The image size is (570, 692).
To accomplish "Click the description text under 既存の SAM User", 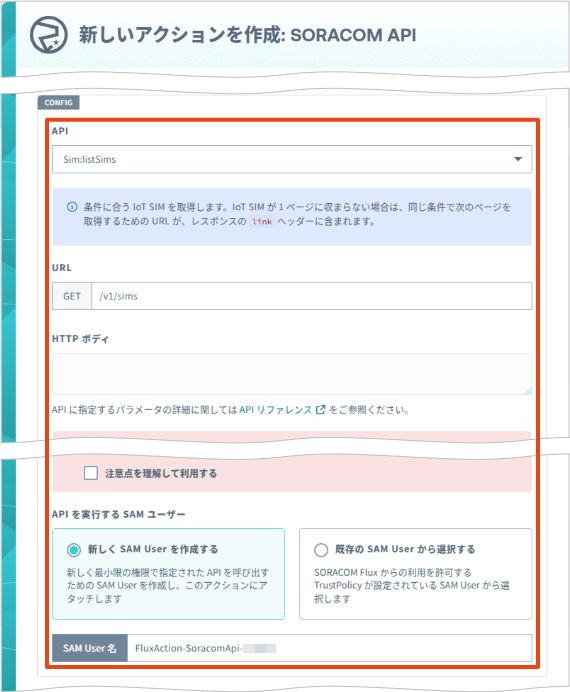I will [x=412, y=586].
